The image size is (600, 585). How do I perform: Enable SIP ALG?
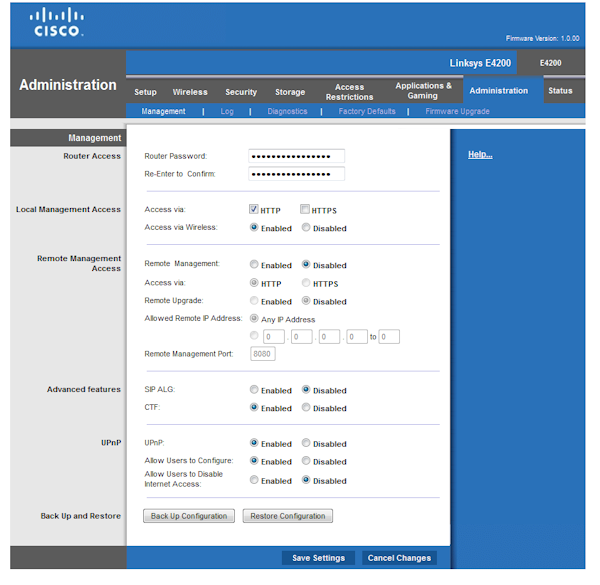(254, 390)
